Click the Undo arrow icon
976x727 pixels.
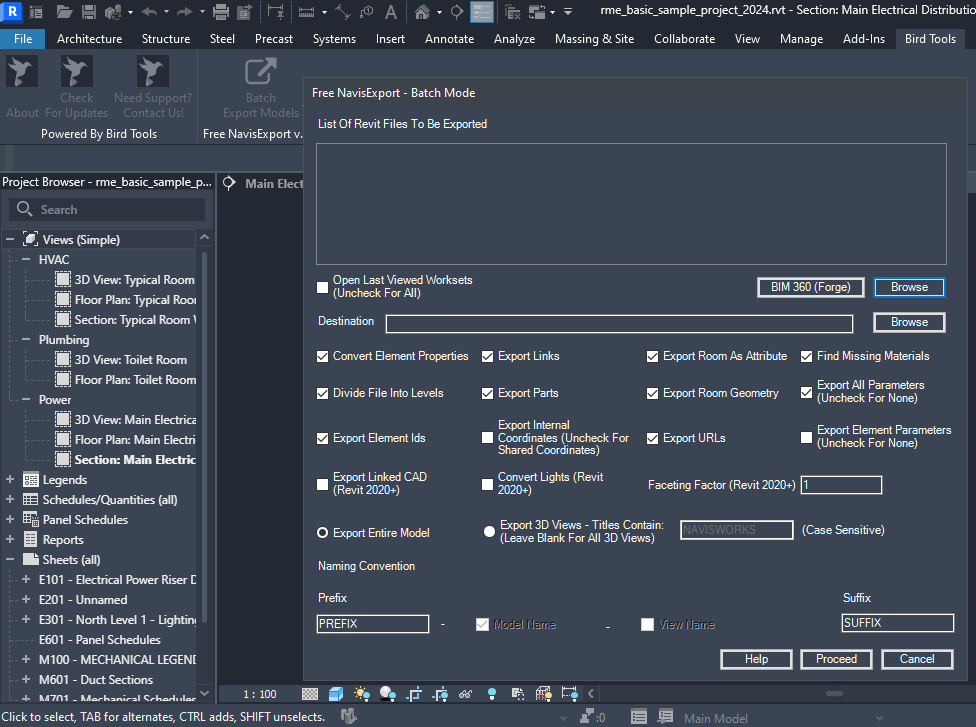click(x=149, y=12)
